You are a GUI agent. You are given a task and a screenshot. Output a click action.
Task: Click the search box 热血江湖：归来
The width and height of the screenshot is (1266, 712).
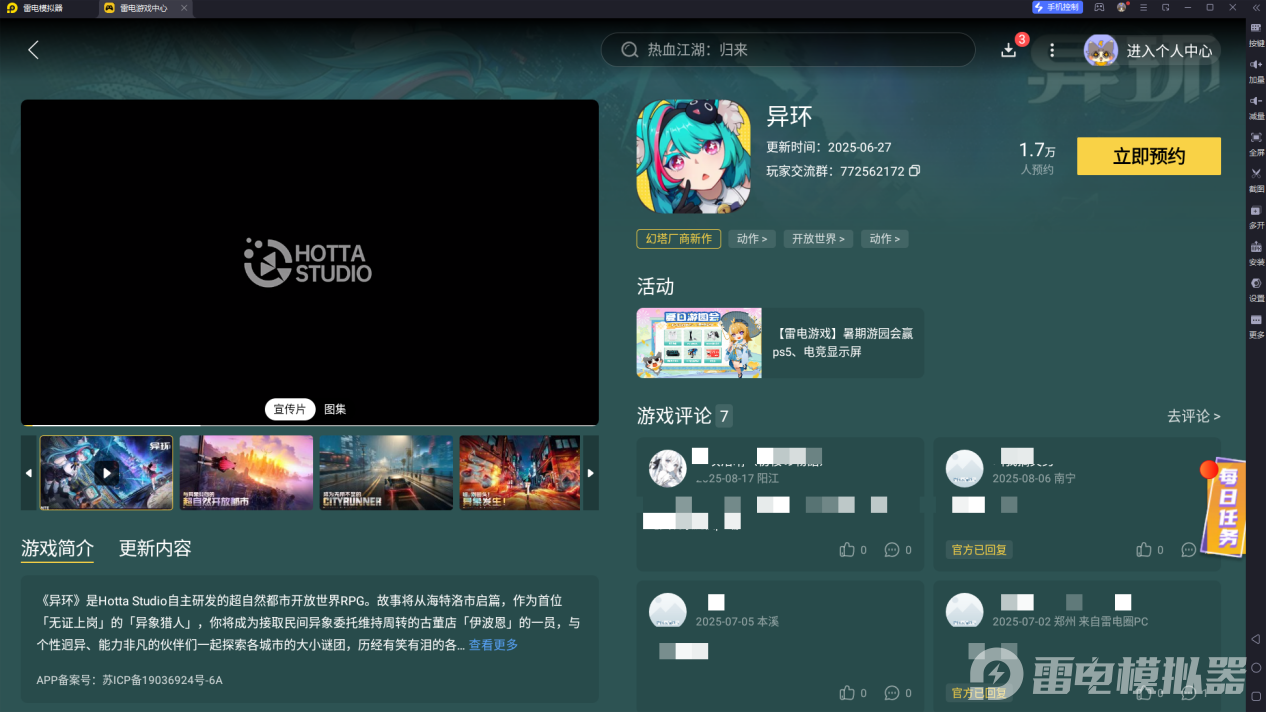(x=787, y=50)
